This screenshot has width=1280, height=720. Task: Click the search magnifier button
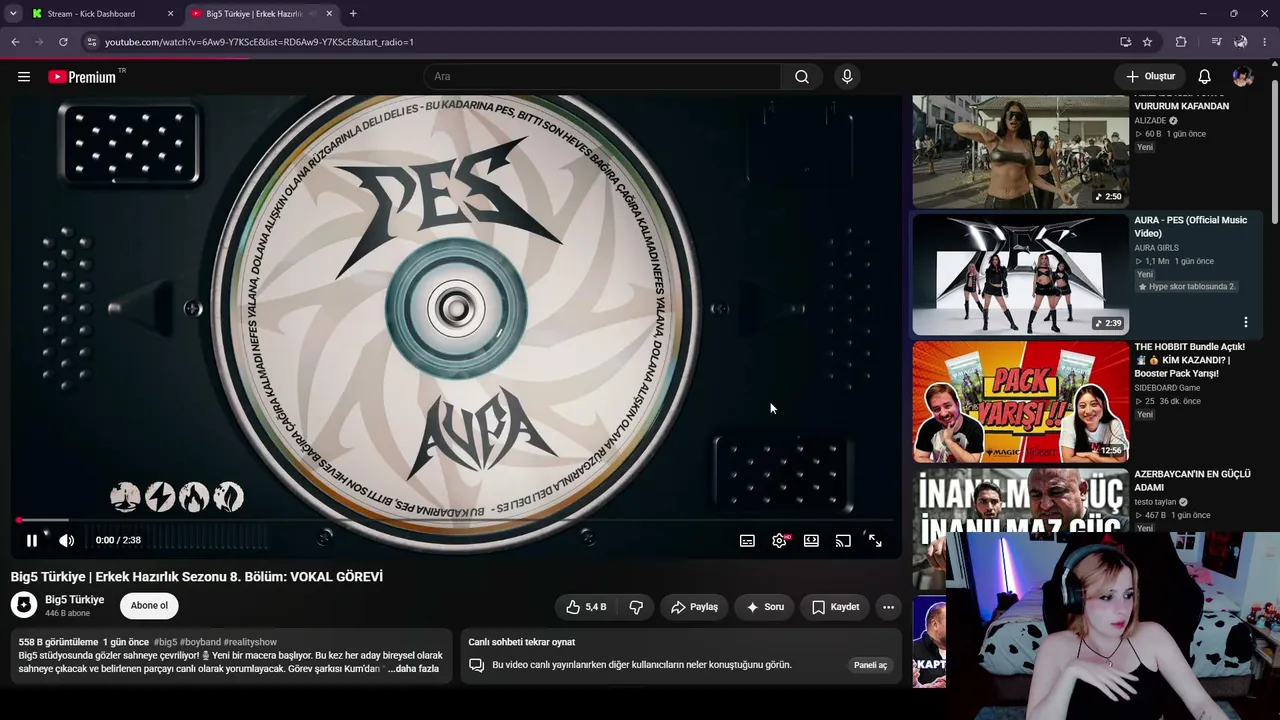(802, 77)
